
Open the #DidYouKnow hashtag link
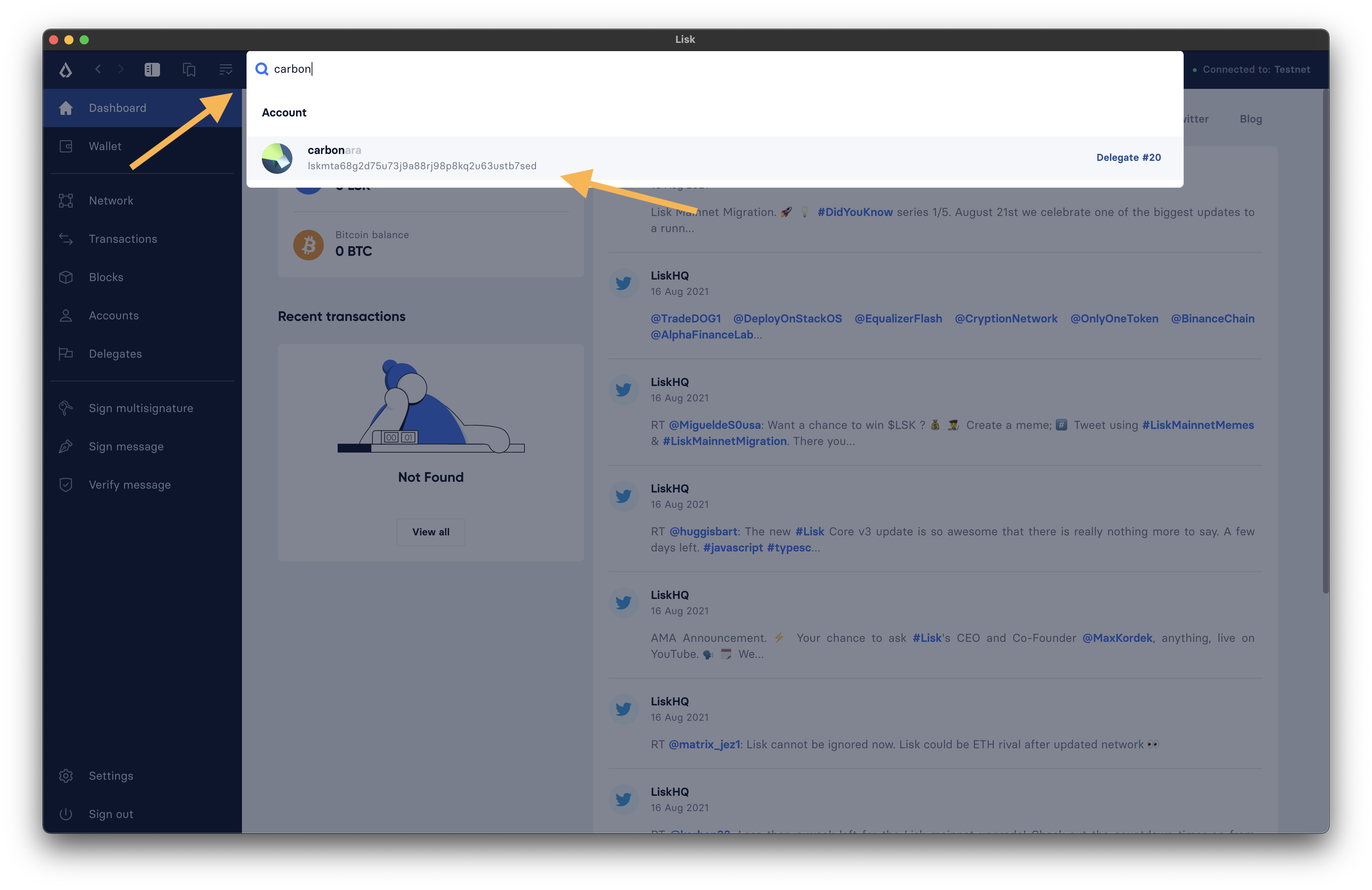coord(855,212)
